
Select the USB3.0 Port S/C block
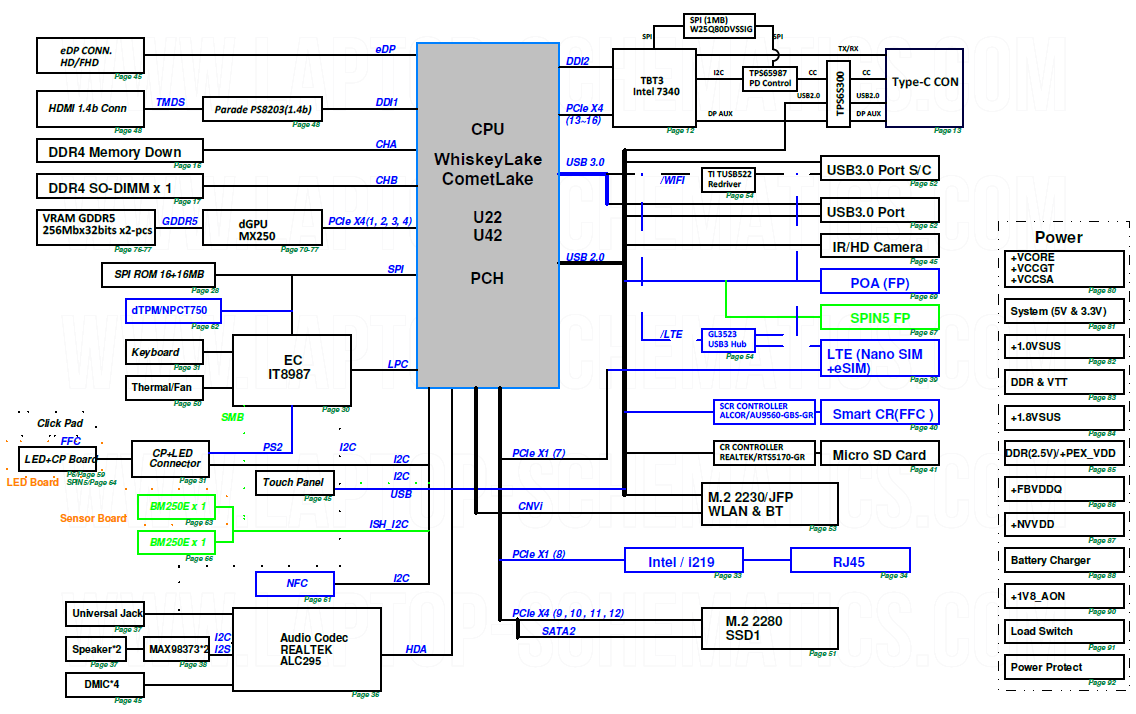pos(880,170)
